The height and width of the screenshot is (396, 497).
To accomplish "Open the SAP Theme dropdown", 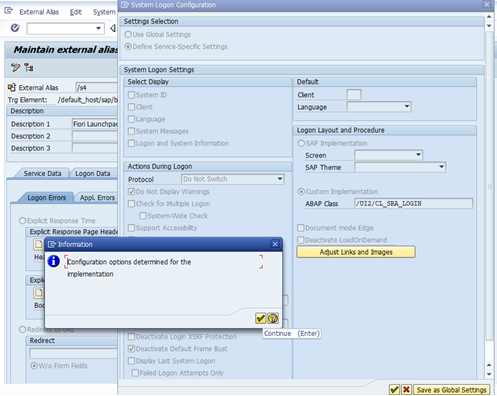I will tap(400, 167).
